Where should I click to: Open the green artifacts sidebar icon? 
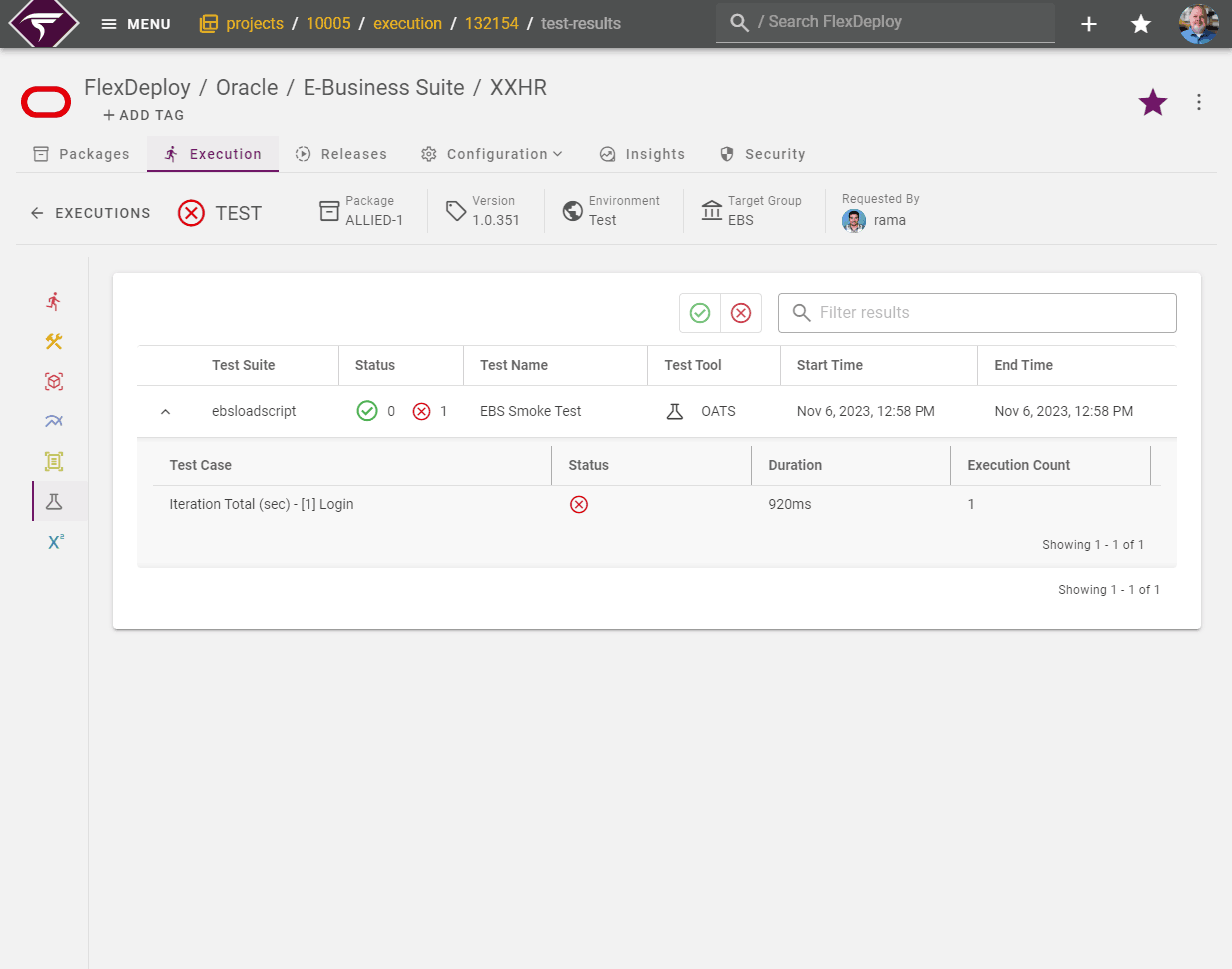[x=54, y=461]
